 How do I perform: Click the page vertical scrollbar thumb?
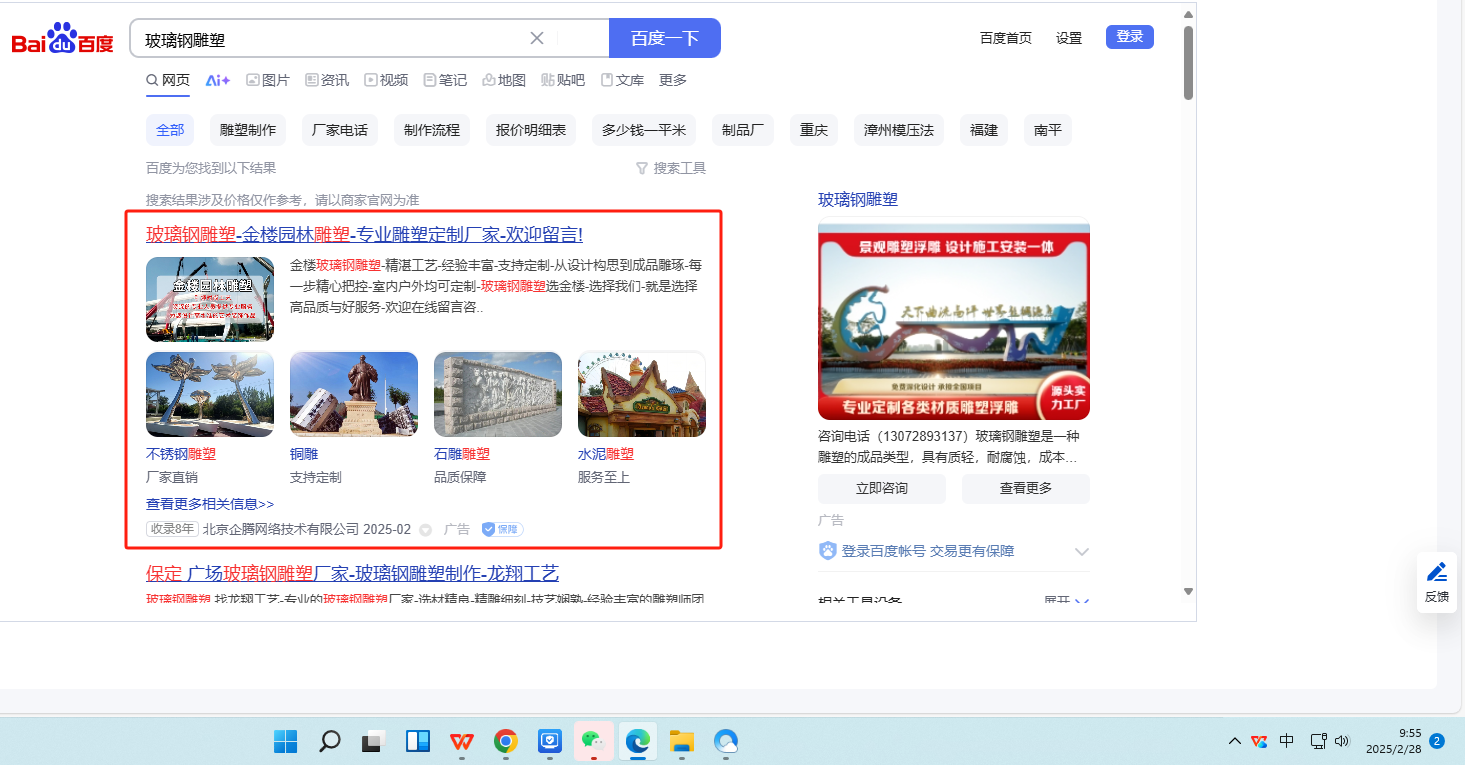[1188, 60]
